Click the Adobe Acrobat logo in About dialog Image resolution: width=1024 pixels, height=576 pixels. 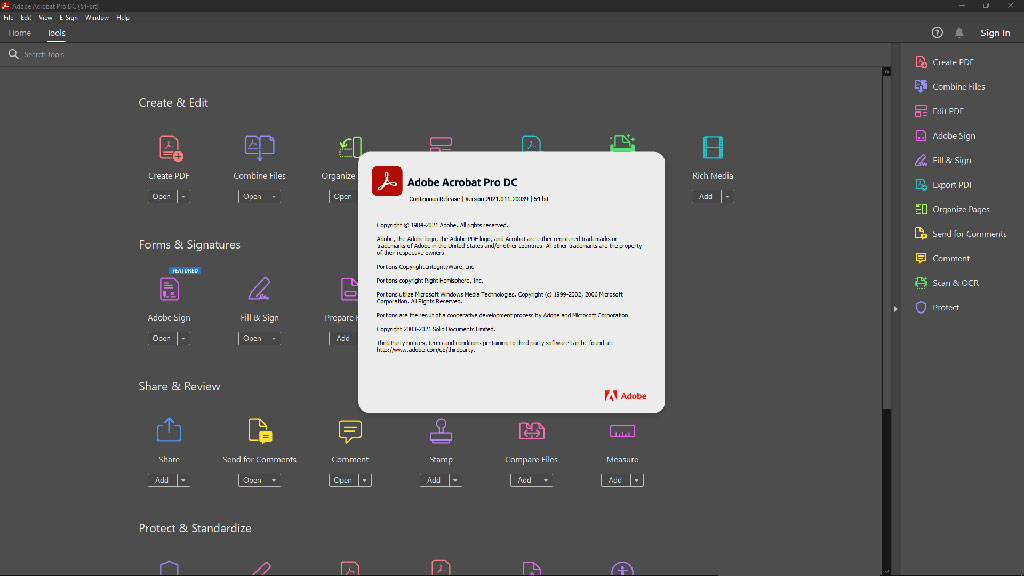pos(387,181)
